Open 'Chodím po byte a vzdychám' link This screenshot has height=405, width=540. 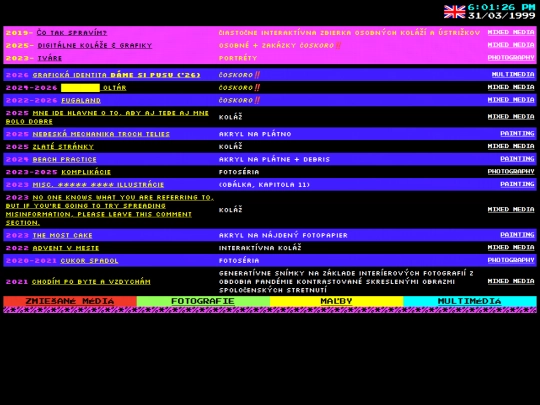pos(91,282)
